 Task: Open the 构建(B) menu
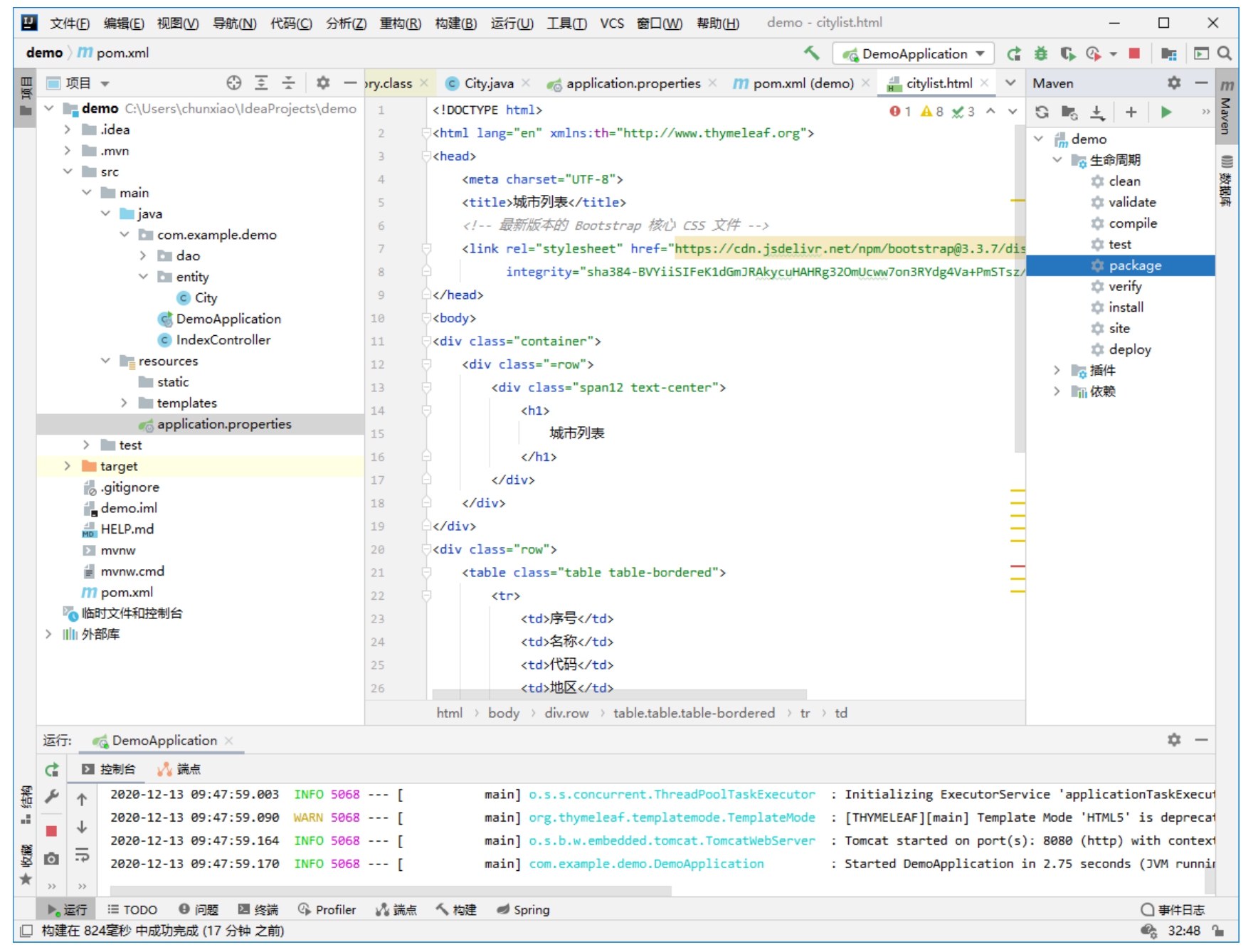click(x=455, y=23)
